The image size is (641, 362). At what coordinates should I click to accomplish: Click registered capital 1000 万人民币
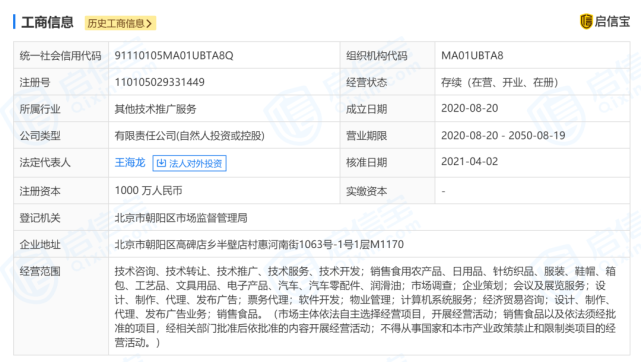click(x=148, y=190)
